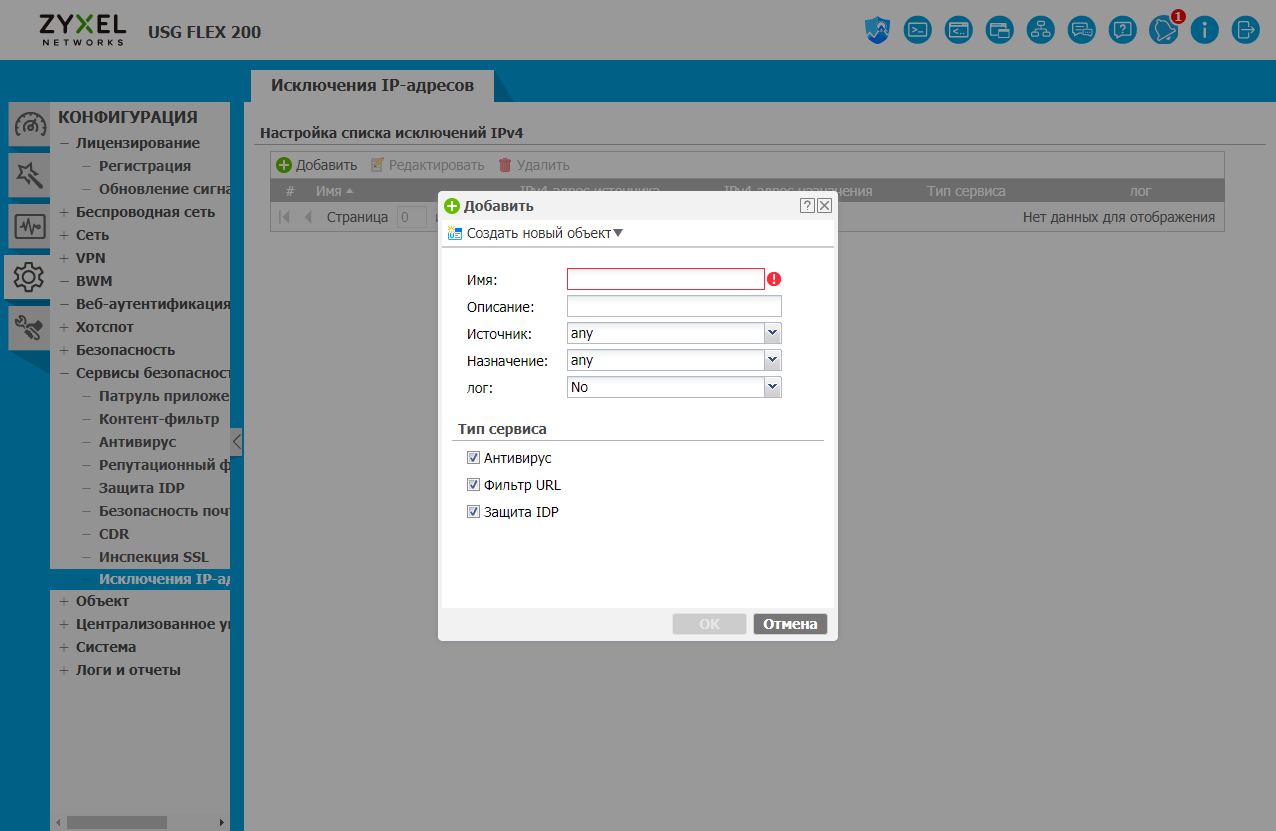1276x831 pixels.
Task: Collapse the navigation panel arrow handle
Action: pyautogui.click(x=236, y=442)
